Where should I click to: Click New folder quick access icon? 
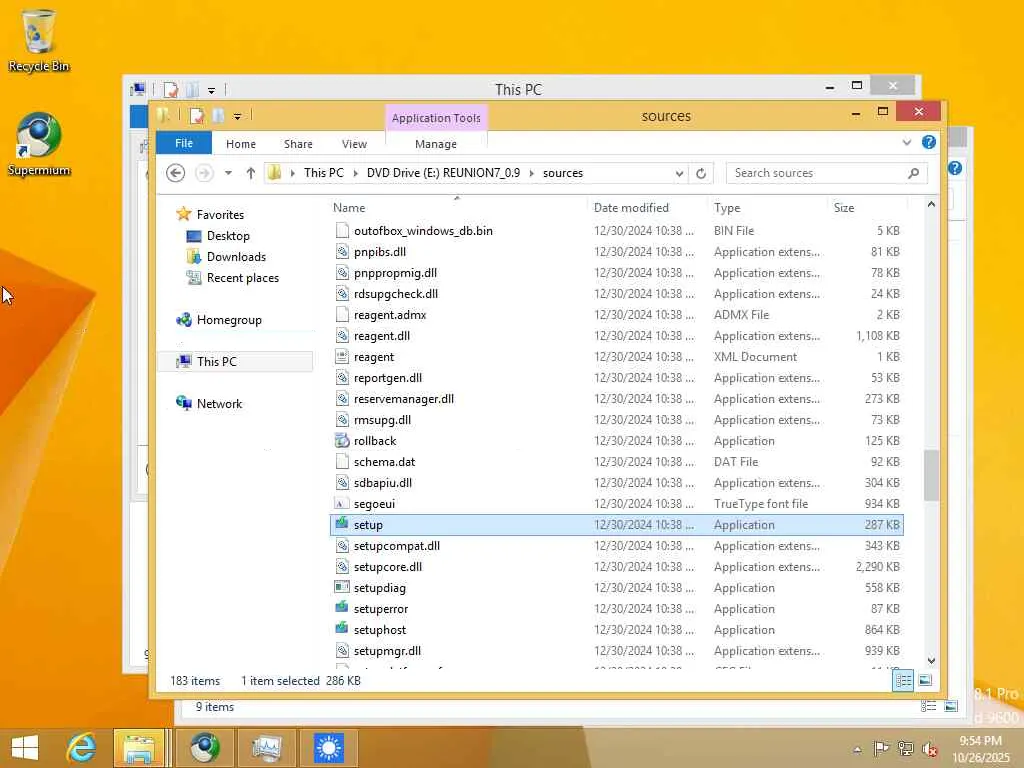pos(218,116)
